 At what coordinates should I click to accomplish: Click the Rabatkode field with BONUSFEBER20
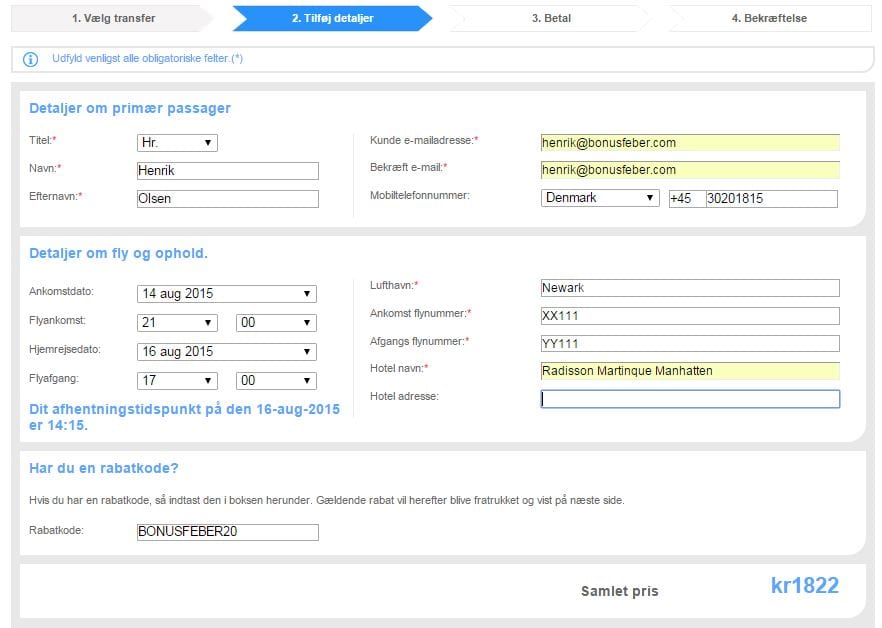[x=227, y=532]
